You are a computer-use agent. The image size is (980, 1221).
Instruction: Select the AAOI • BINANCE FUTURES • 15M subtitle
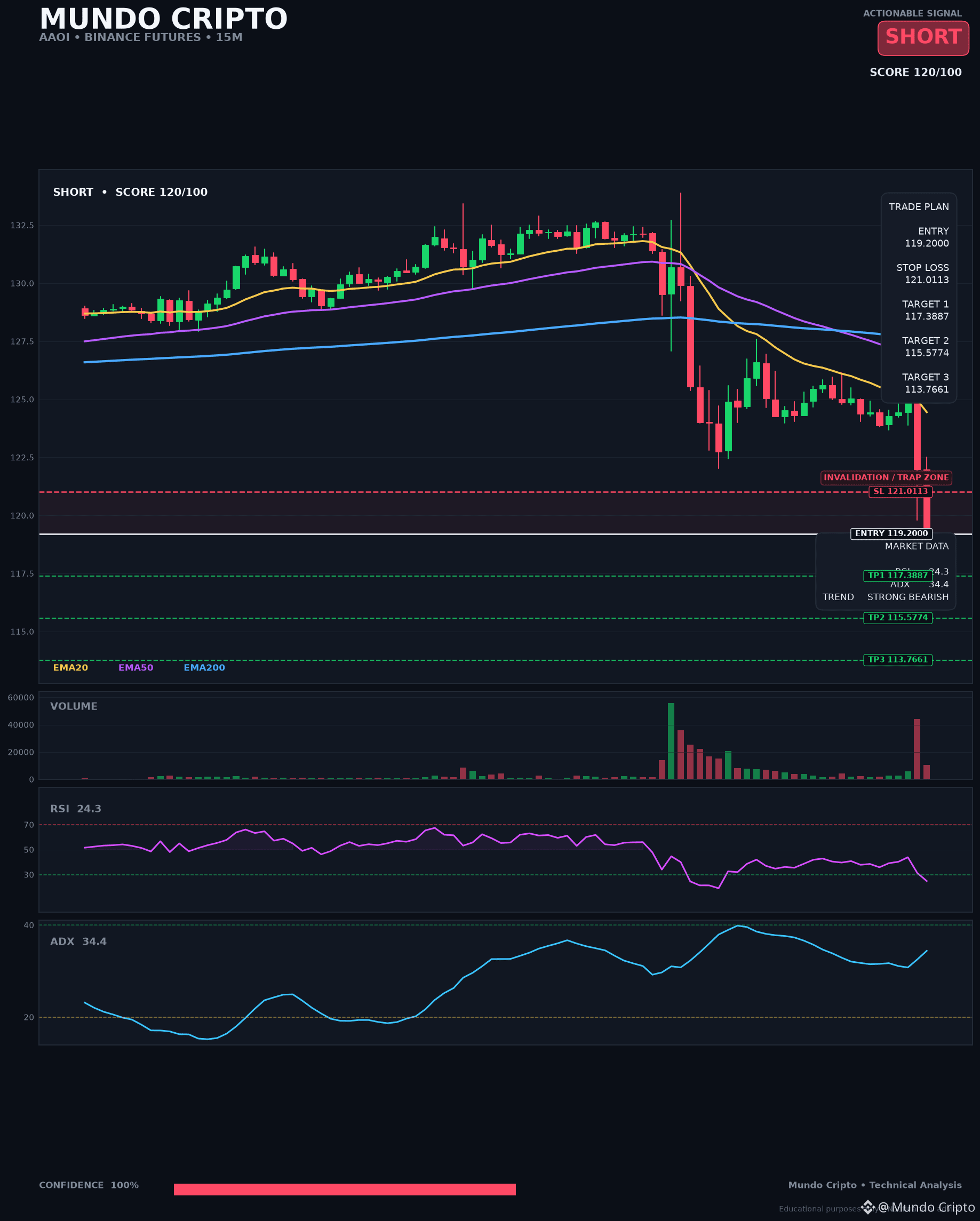click(x=140, y=37)
